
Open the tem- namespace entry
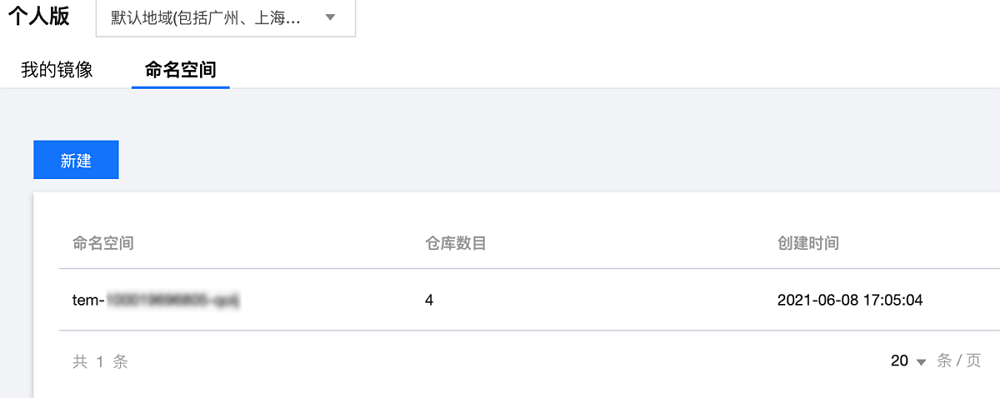pyautogui.click(x=156, y=300)
